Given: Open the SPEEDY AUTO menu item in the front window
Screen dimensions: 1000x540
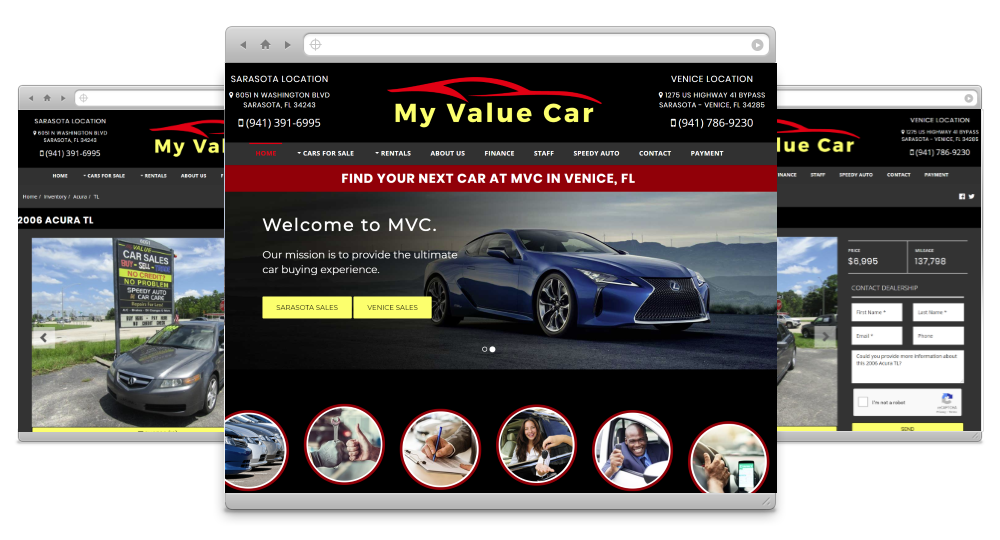Looking at the screenshot, I should [596, 154].
